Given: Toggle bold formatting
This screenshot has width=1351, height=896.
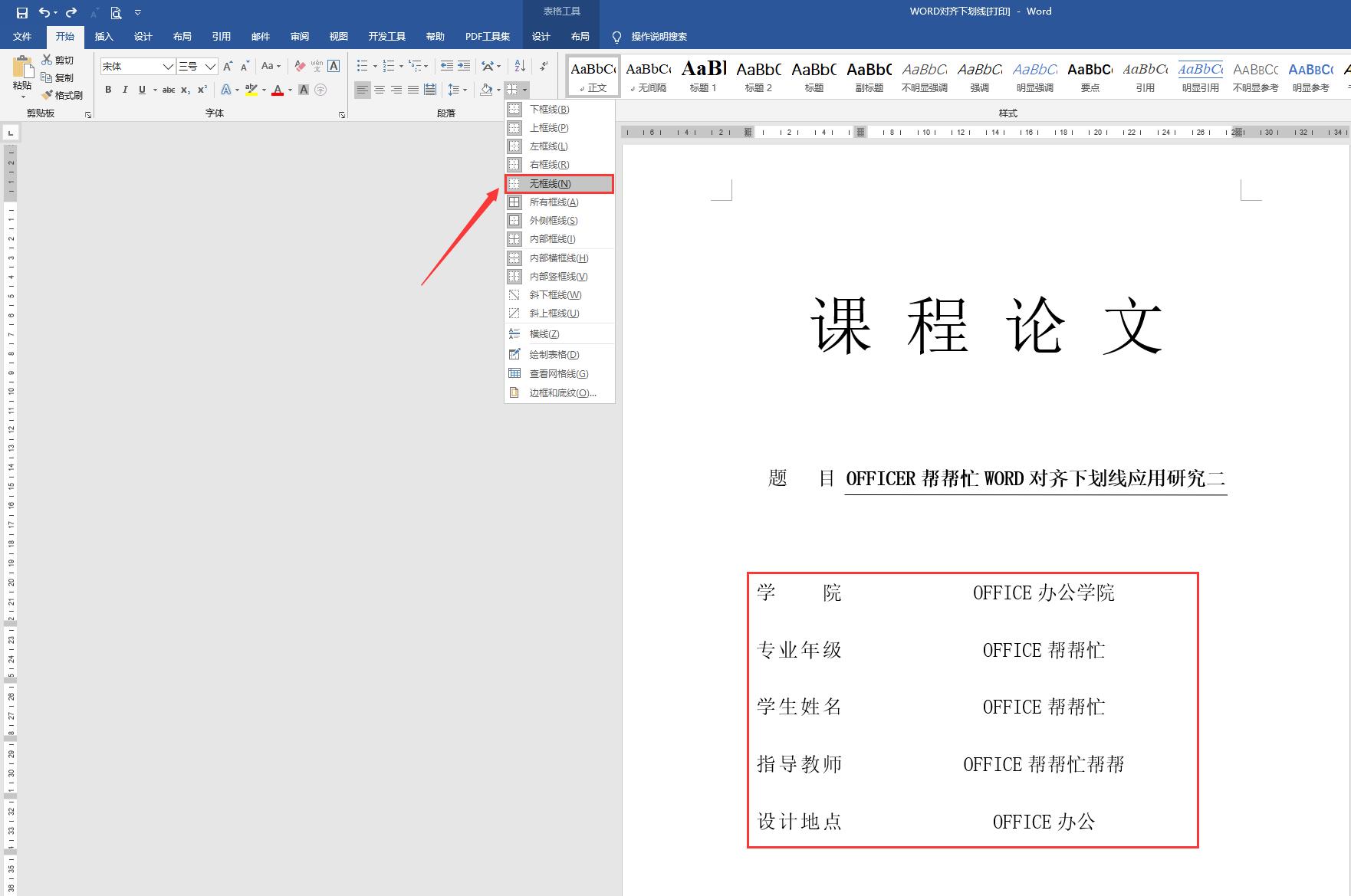Looking at the screenshot, I should 108,90.
